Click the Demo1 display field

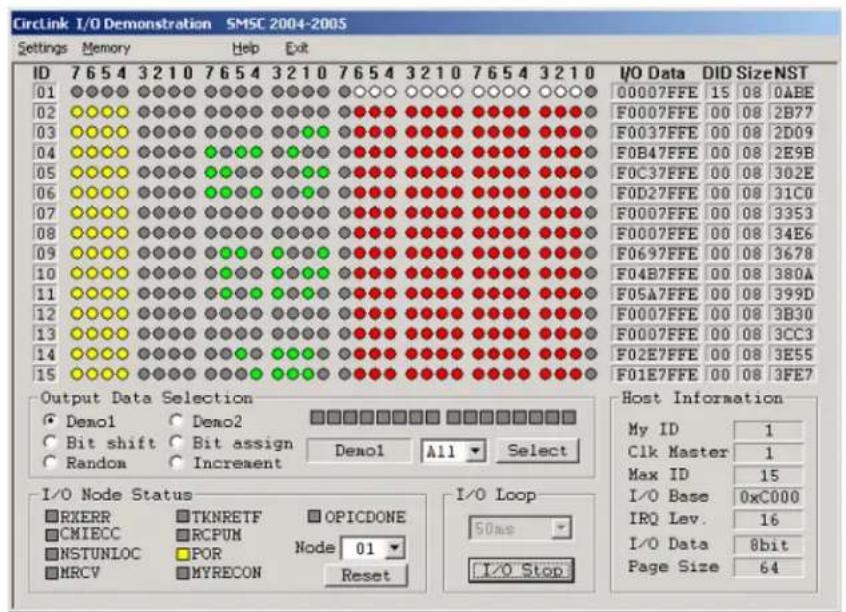click(359, 451)
